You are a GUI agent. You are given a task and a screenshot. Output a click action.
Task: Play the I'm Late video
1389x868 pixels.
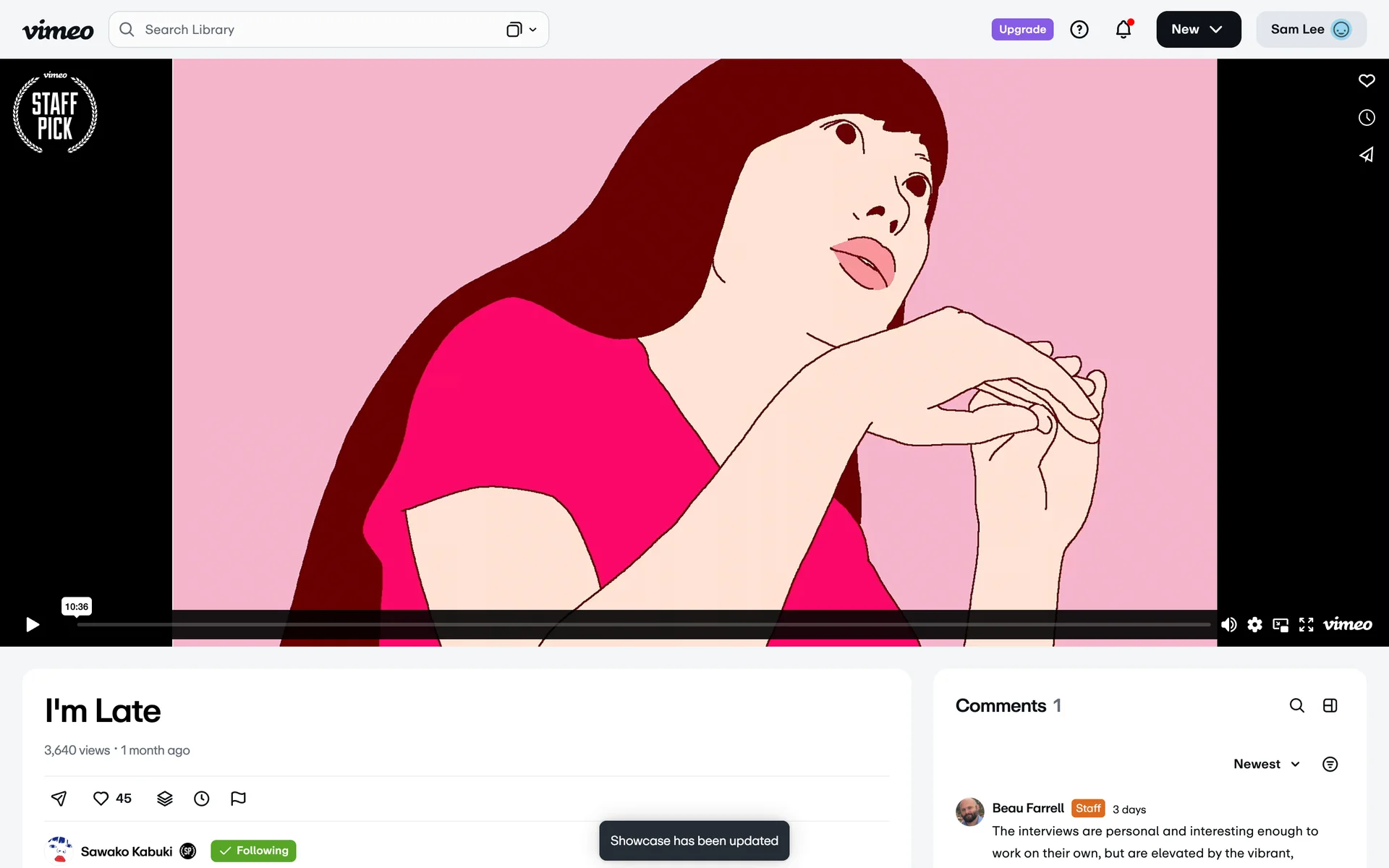click(x=33, y=624)
